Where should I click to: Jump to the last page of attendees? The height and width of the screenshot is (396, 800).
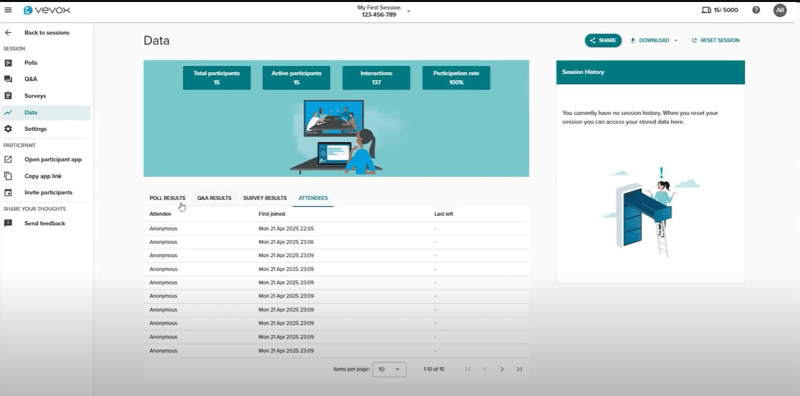[519, 369]
